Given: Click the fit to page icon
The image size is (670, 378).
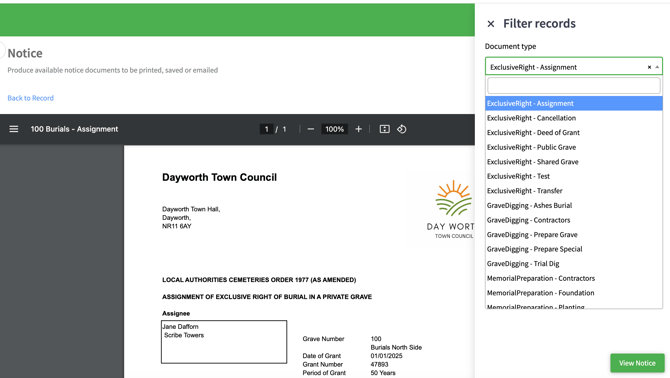Looking at the screenshot, I should [x=385, y=129].
